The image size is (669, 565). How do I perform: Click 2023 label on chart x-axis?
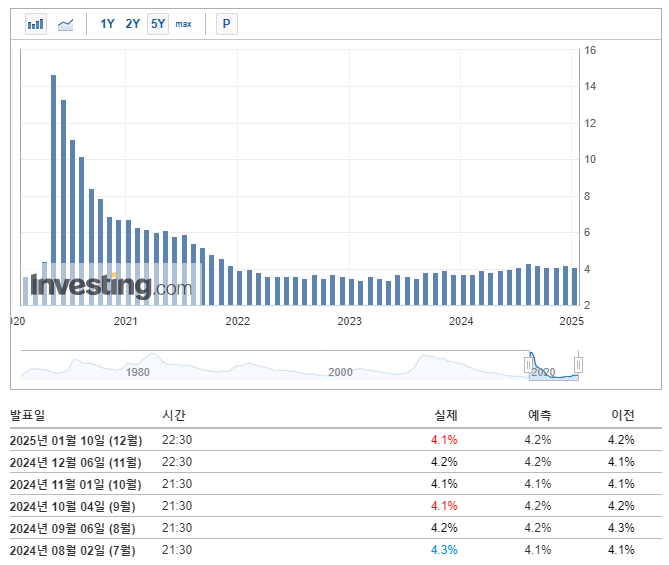[x=349, y=321]
